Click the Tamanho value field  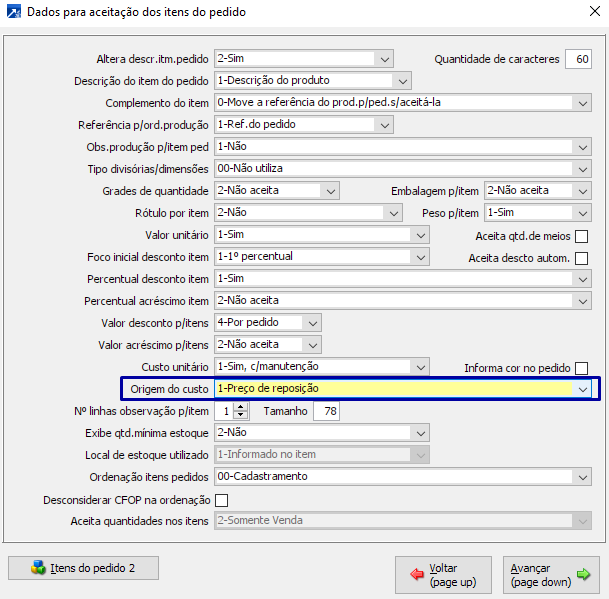pos(327,411)
